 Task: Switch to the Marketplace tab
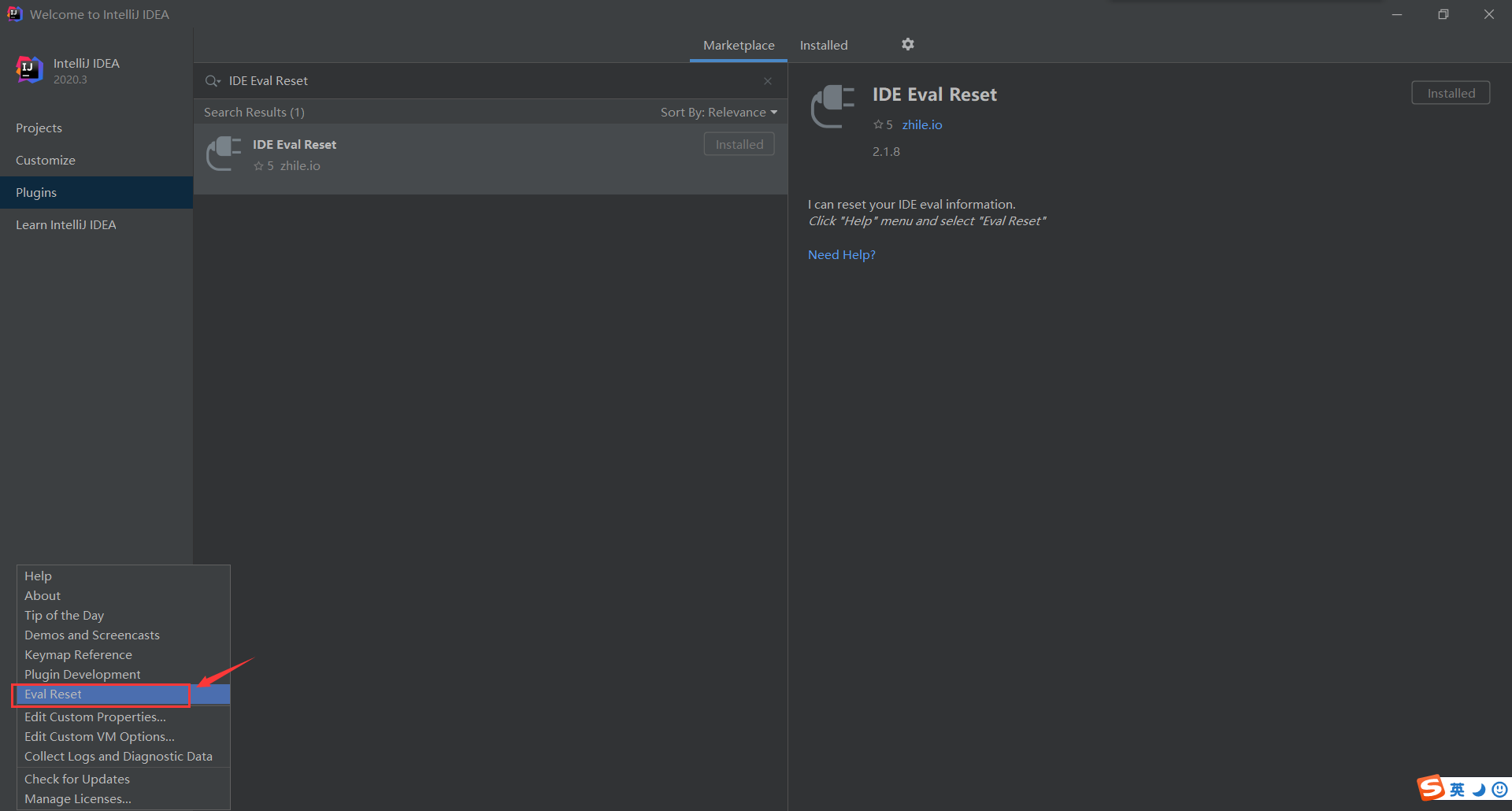(x=739, y=46)
